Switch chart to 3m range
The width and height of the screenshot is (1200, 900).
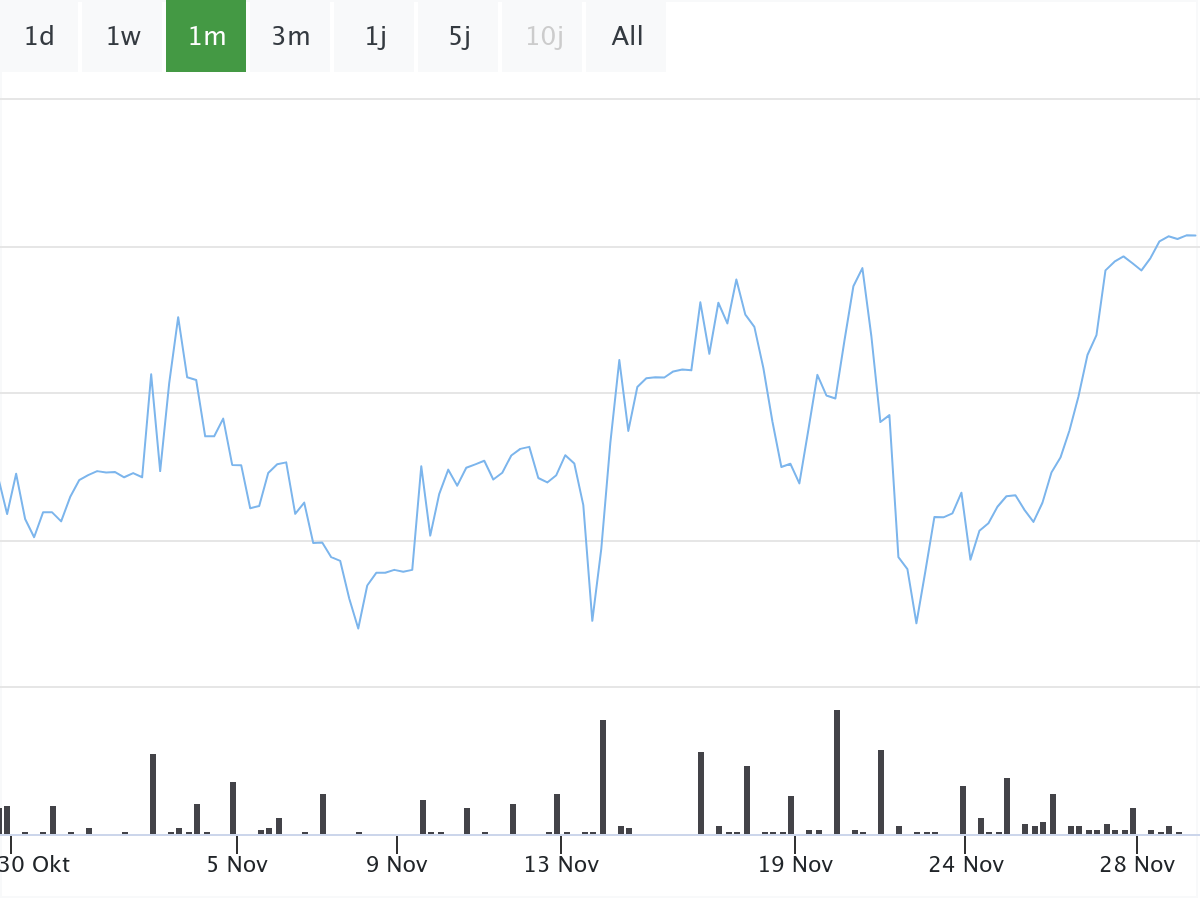point(290,37)
